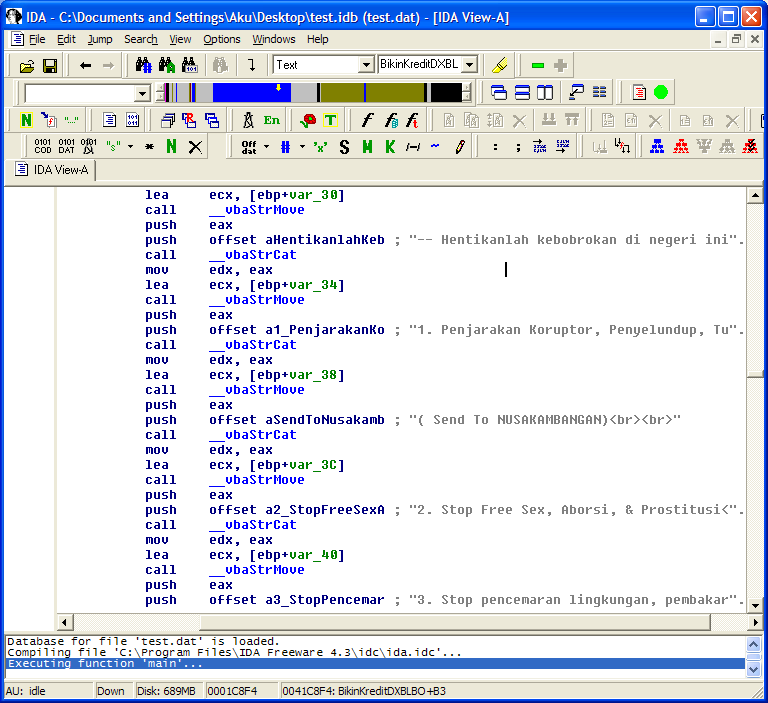
Task: Click the yellow highlighter icon
Action: coord(500,65)
